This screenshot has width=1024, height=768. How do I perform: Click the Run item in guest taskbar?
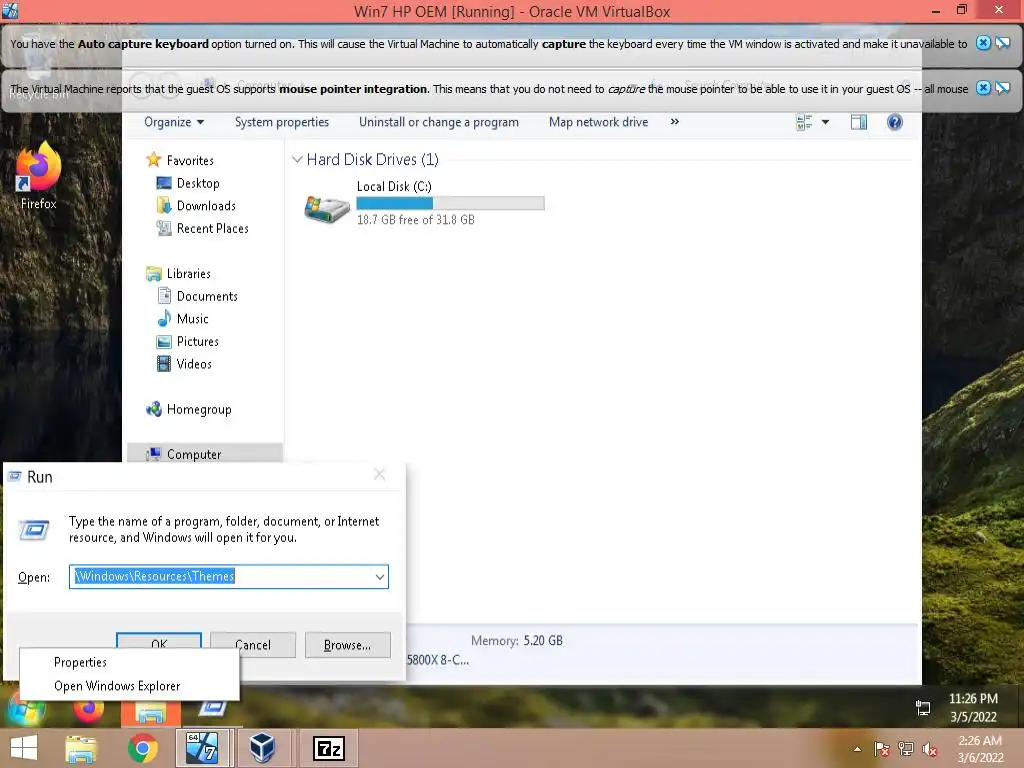(x=213, y=709)
